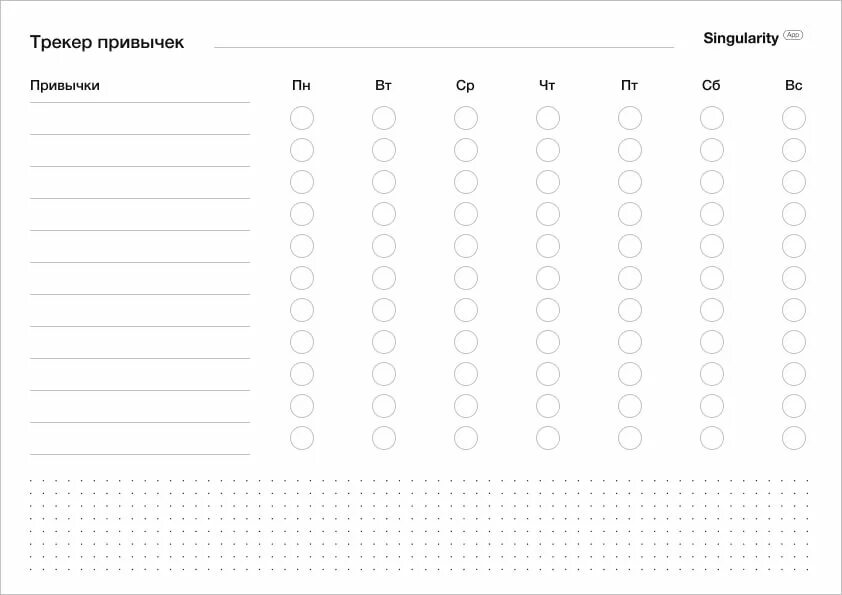Select the Трекер привычек heading
Viewport: 842px width, 595px height.
click(107, 42)
